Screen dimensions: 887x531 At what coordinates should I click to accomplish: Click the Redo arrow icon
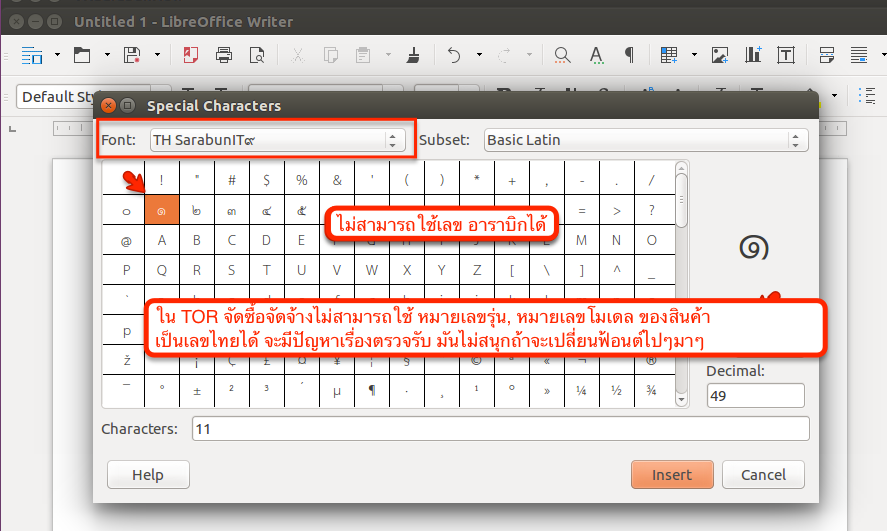(x=504, y=55)
